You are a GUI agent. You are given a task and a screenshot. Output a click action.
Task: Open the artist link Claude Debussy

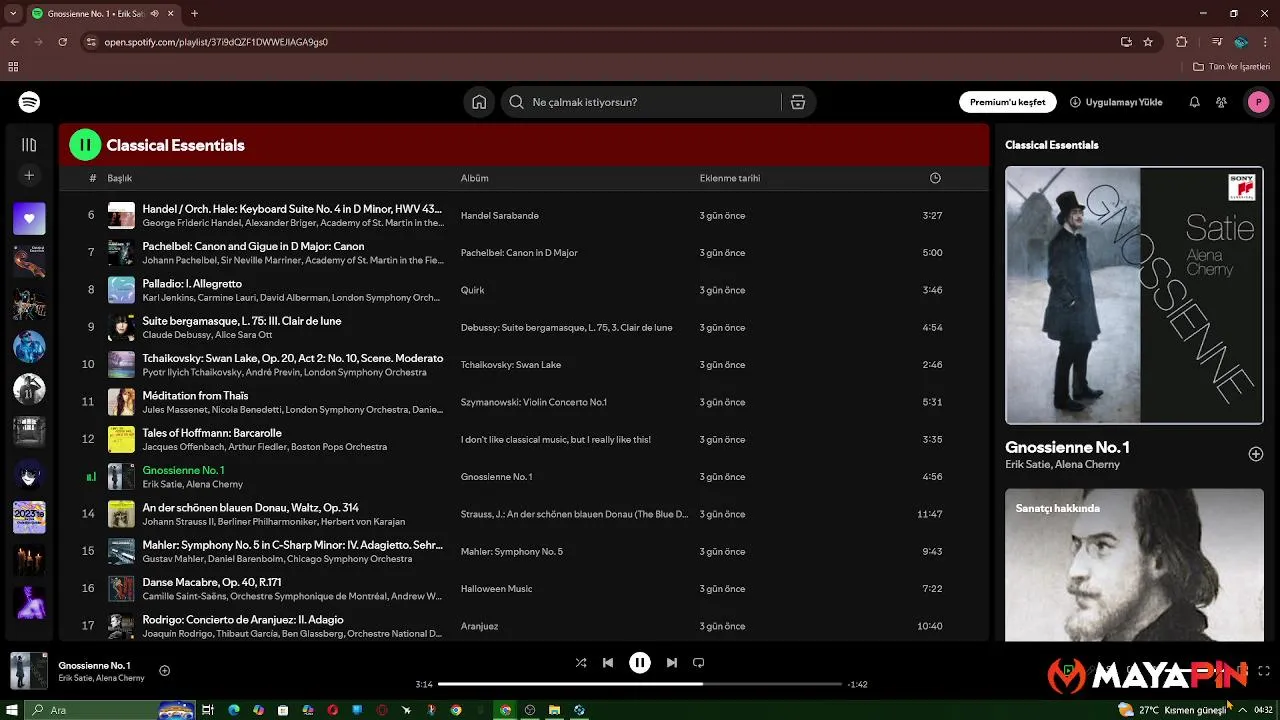177,335
